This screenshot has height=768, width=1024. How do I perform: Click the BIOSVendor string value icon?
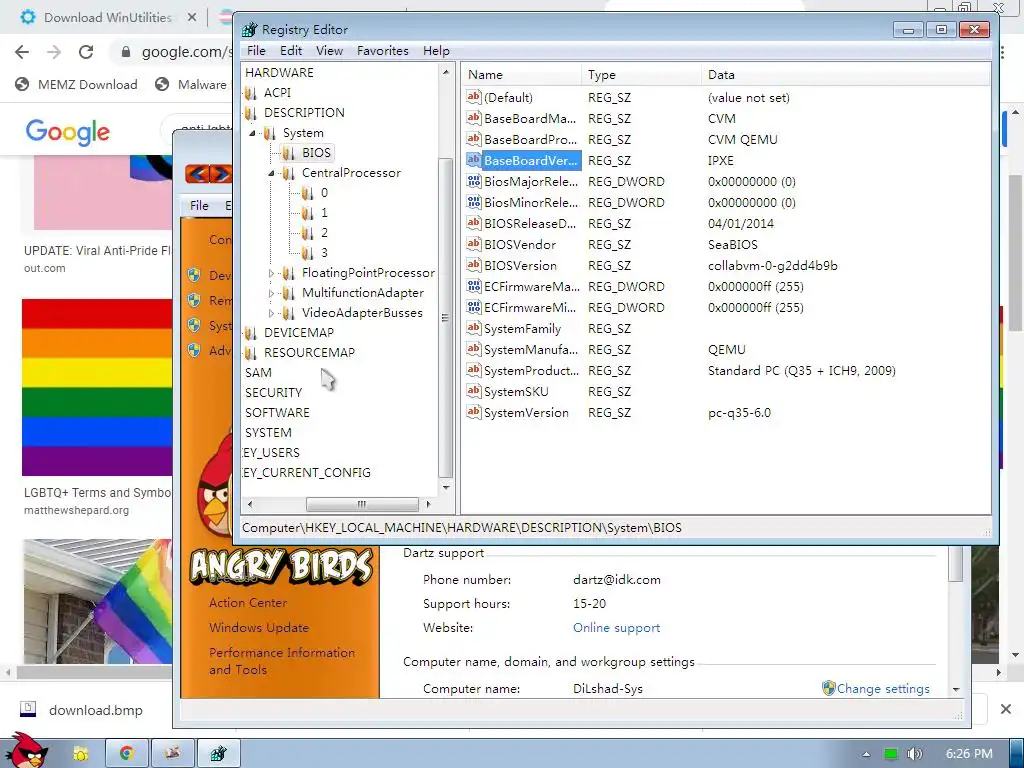tap(473, 244)
